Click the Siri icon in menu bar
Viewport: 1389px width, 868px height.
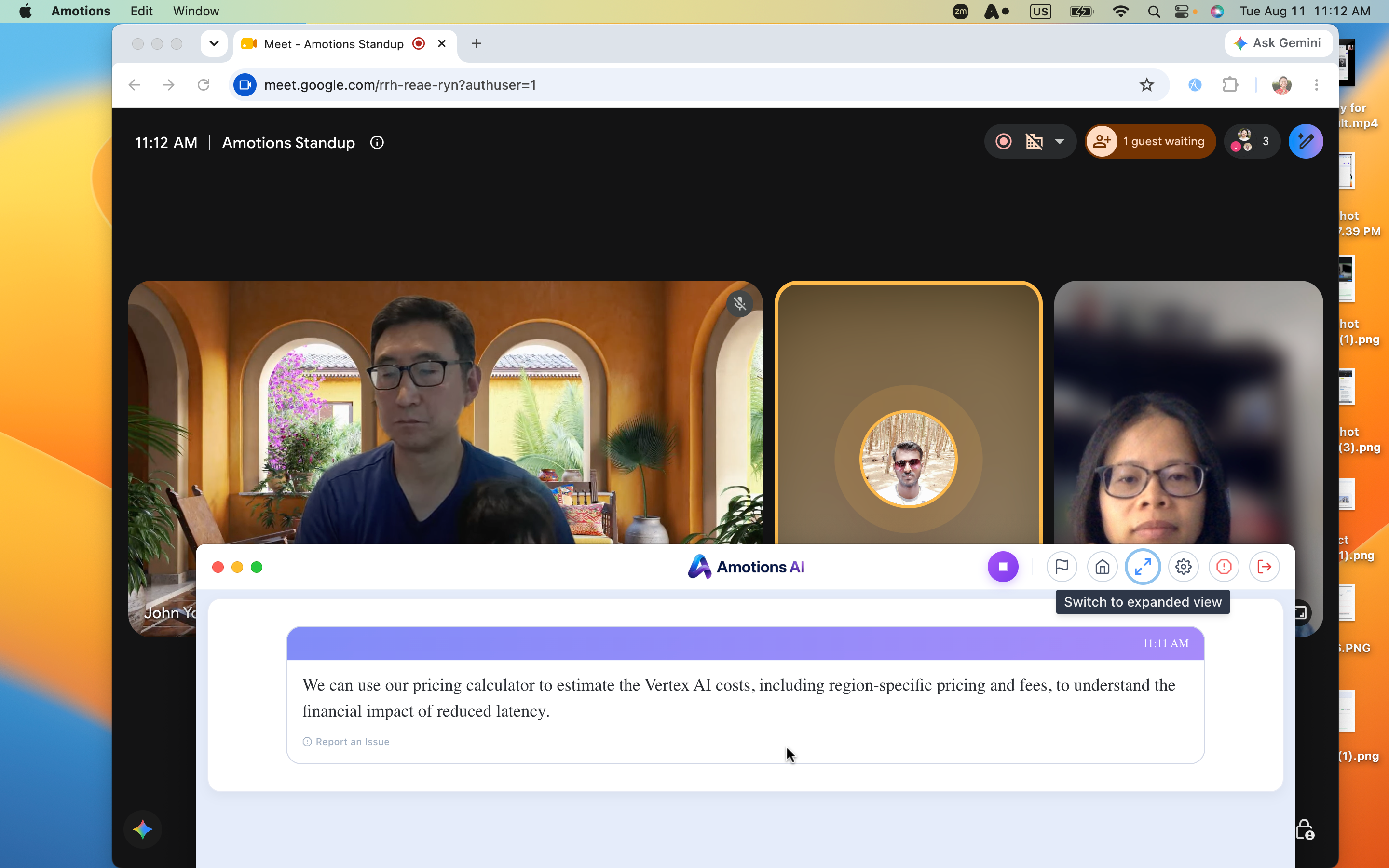point(1217,11)
